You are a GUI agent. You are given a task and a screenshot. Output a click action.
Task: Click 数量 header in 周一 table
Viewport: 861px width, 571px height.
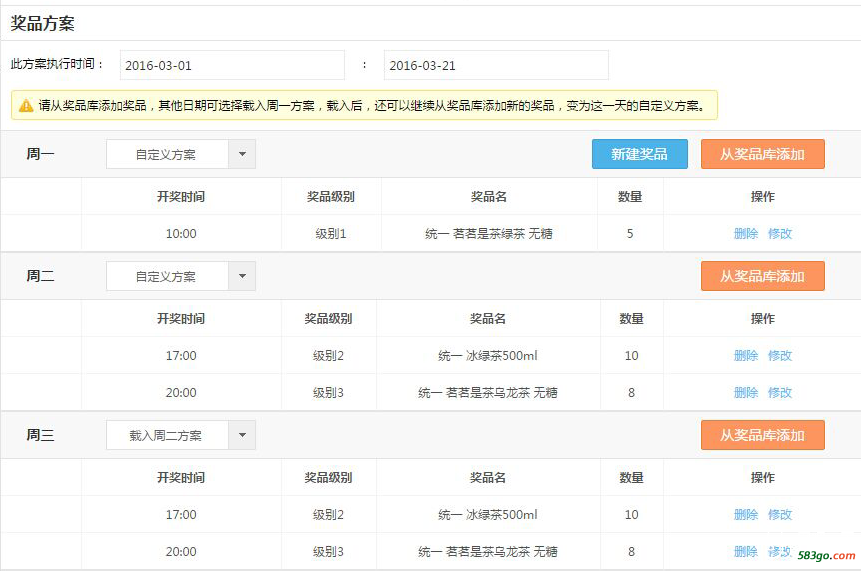click(630, 197)
